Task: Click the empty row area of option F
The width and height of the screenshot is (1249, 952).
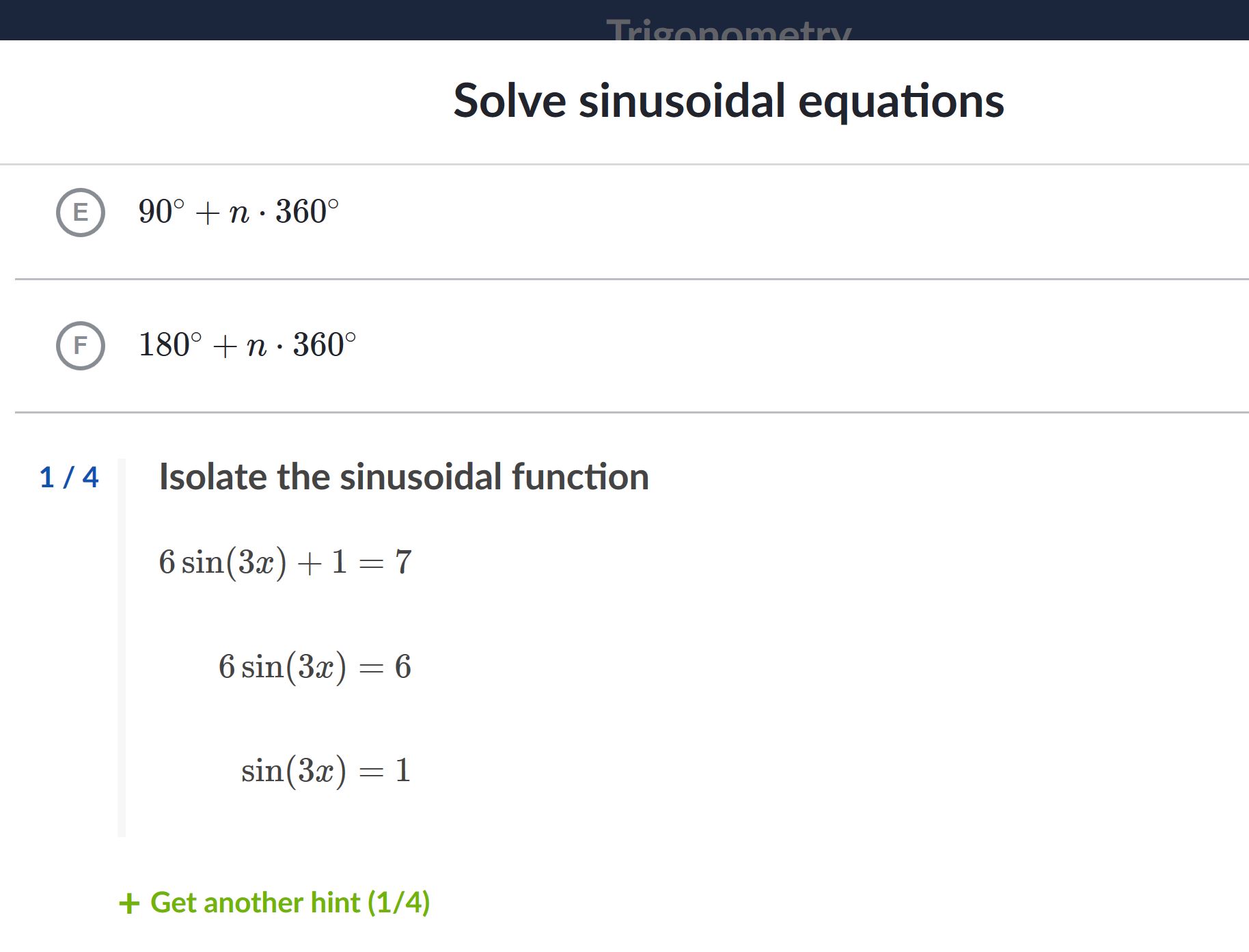Action: [799, 345]
